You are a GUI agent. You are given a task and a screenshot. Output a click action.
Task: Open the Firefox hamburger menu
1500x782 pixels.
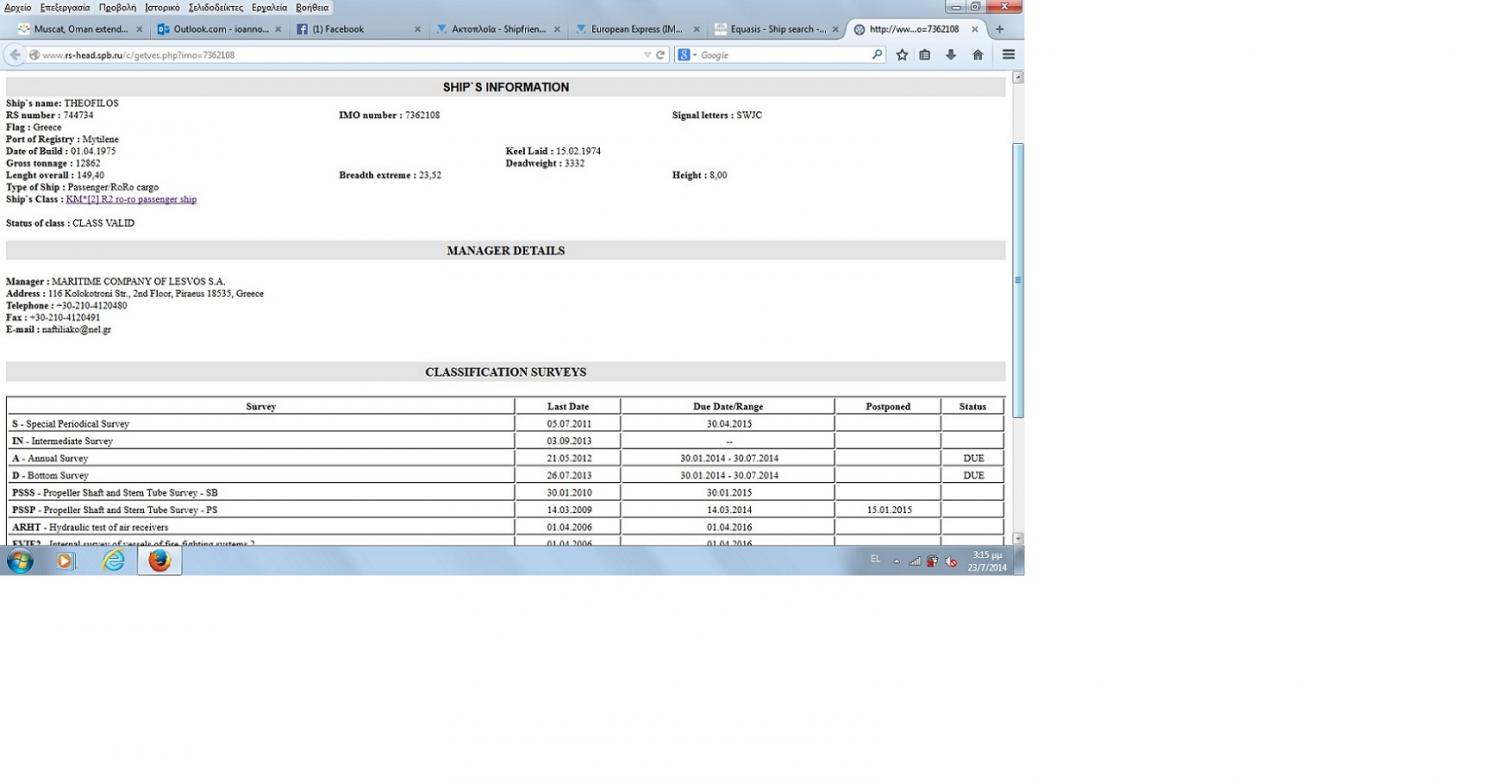pos(1008,55)
